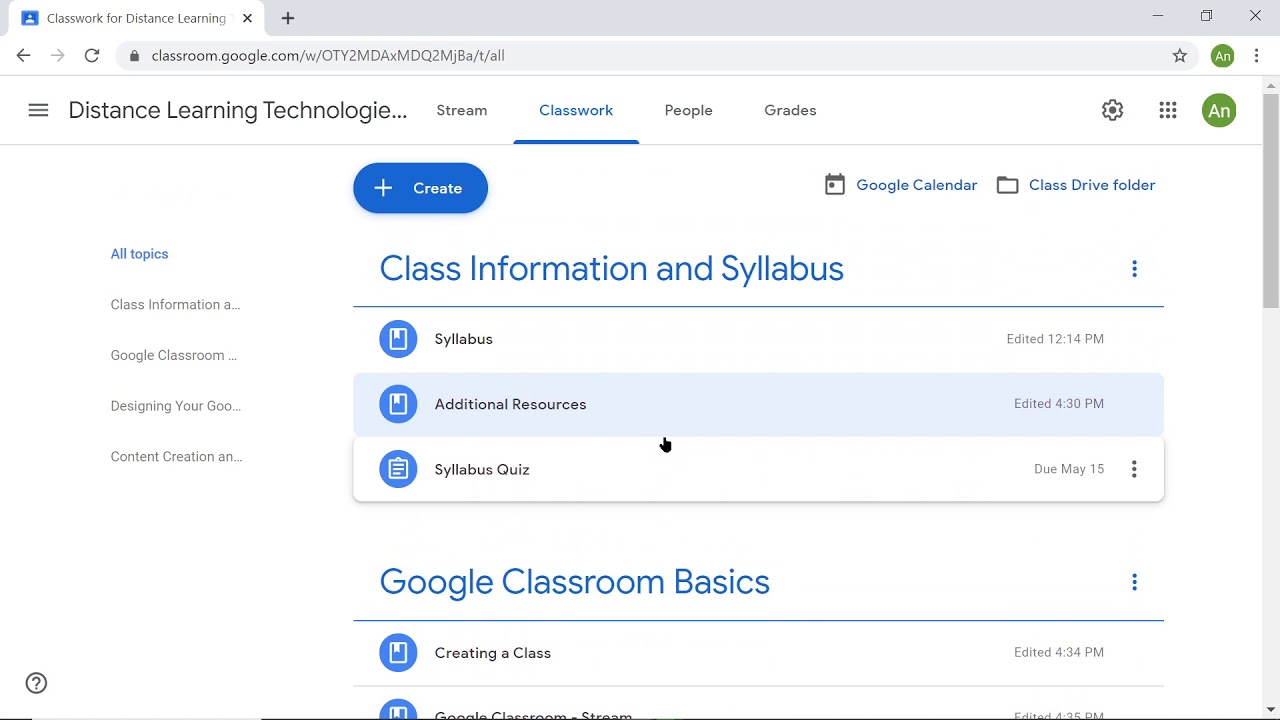View site info lock icon
1280x720 pixels.
point(134,56)
